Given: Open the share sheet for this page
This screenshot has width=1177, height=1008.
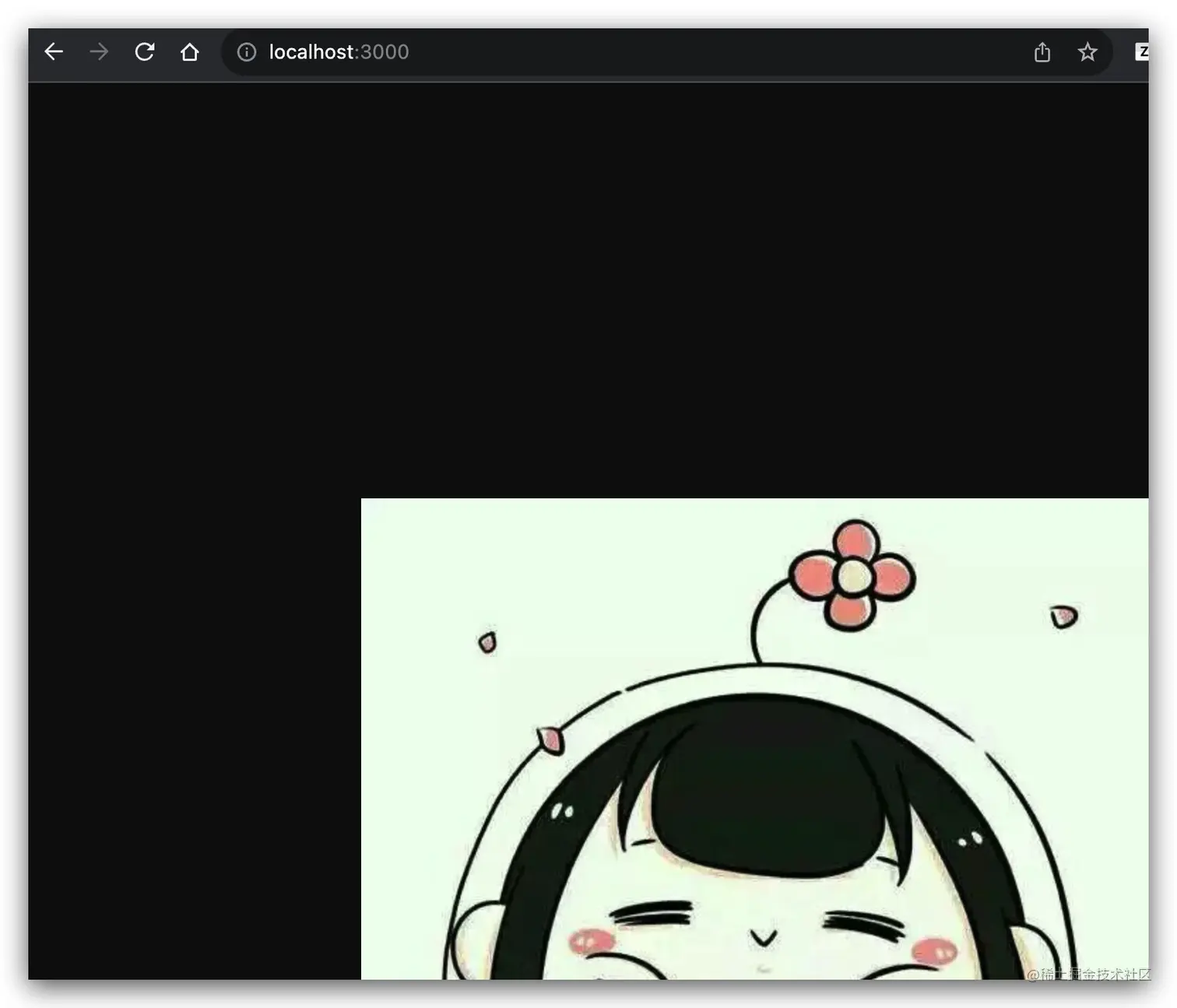Looking at the screenshot, I should pyautogui.click(x=1042, y=51).
